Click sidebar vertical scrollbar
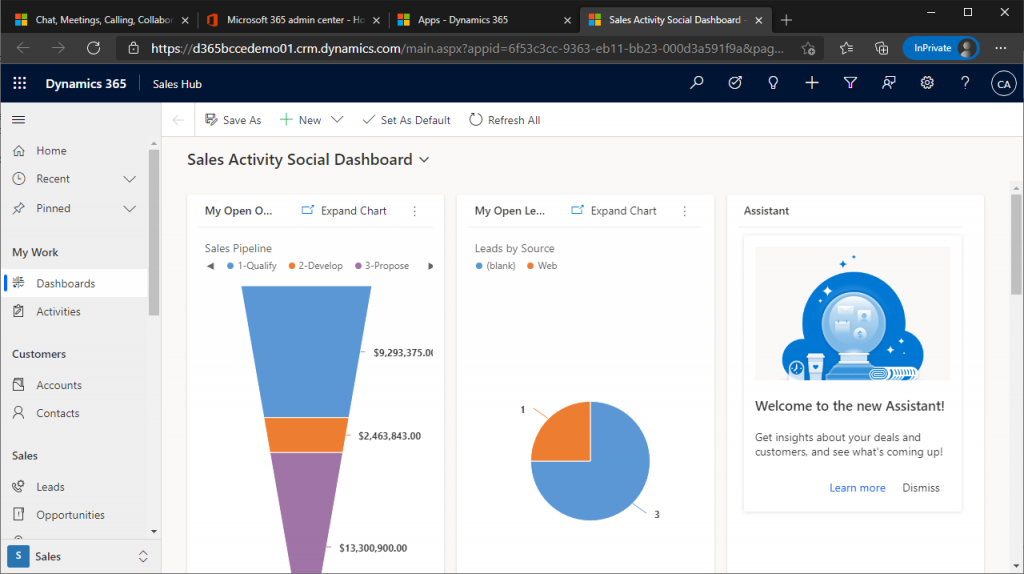 click(x=154, y=232)
